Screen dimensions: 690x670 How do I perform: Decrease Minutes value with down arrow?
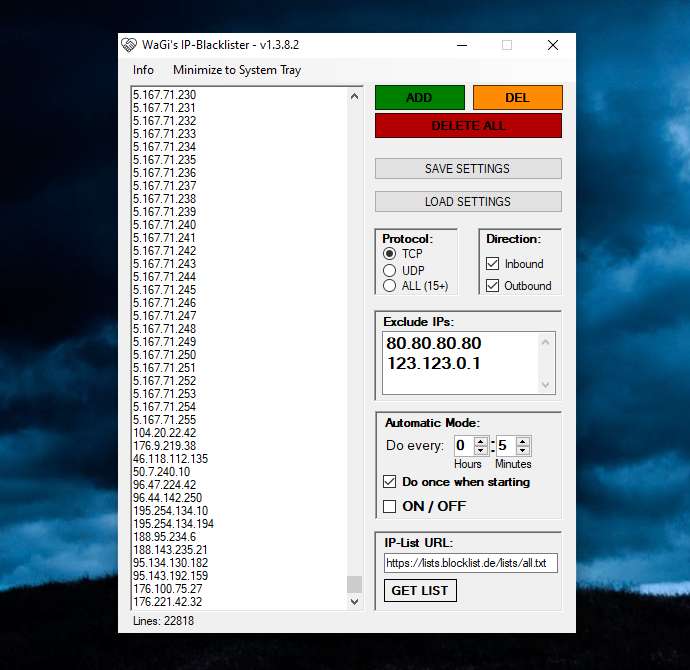523,451
